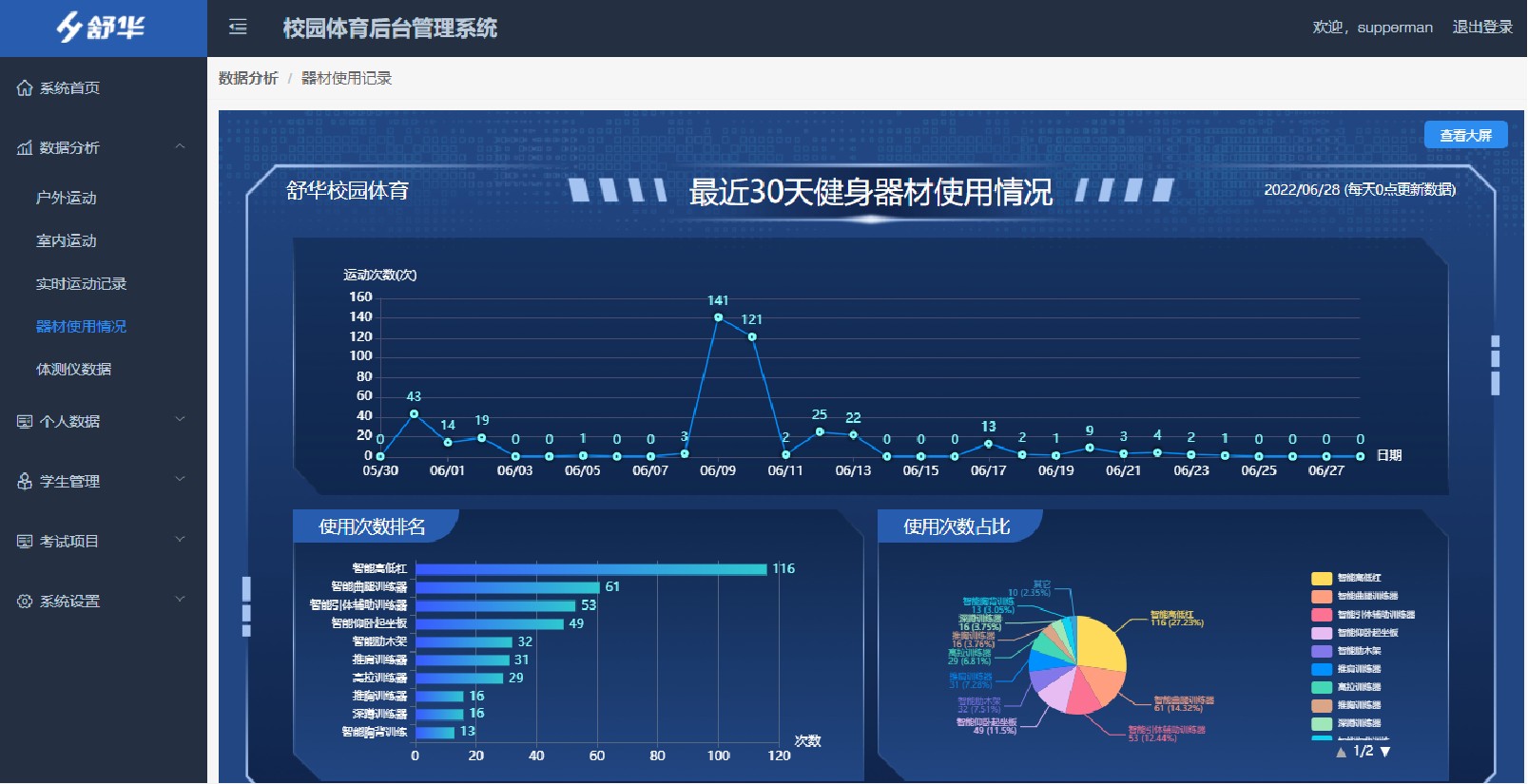Click the exam icon beside 考试项目
1528x784 pixels.
click(x=25, y=542)
